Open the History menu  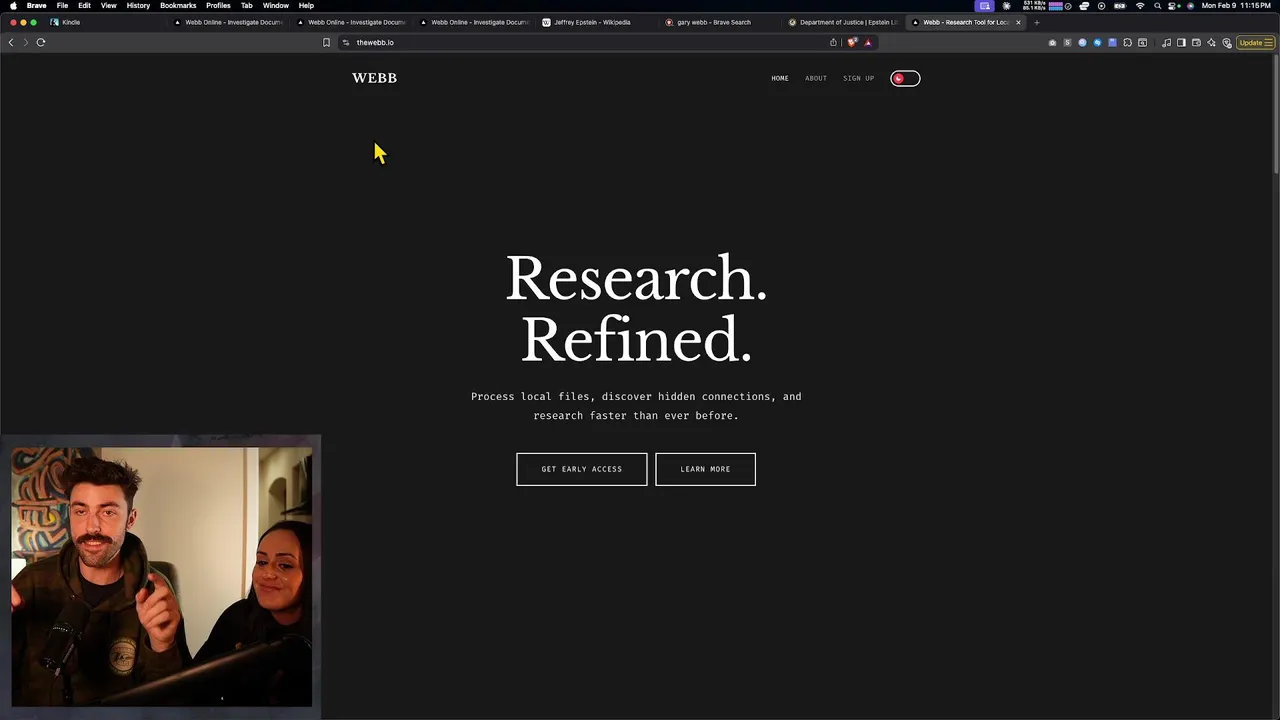[138, 6]
